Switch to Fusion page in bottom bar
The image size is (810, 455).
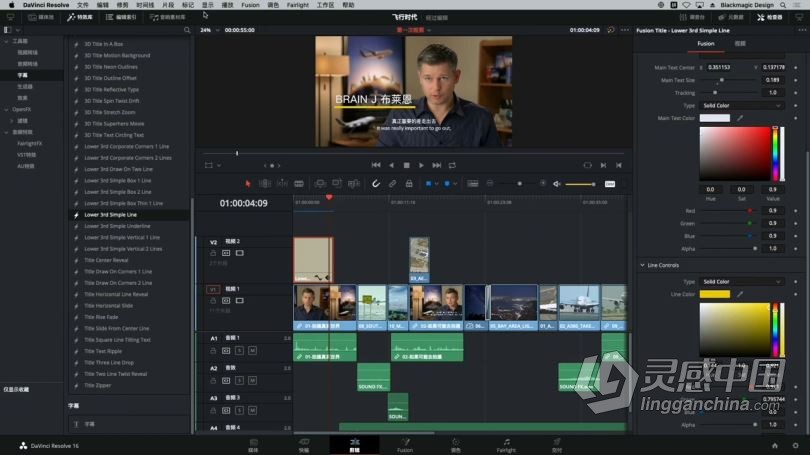[x=405, y=445]
